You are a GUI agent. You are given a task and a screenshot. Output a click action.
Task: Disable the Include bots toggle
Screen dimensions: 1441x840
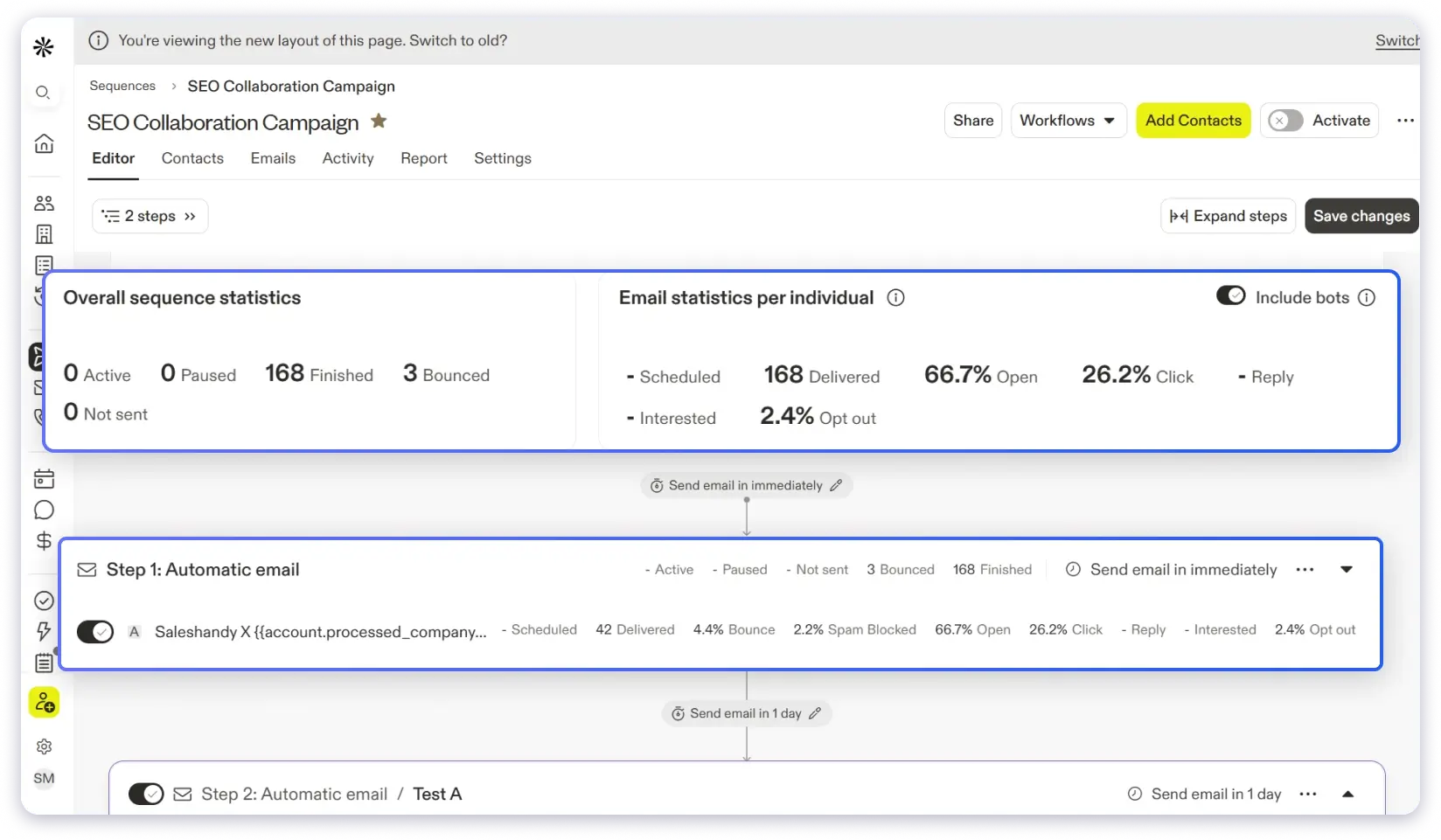[x=1230, y=296]
